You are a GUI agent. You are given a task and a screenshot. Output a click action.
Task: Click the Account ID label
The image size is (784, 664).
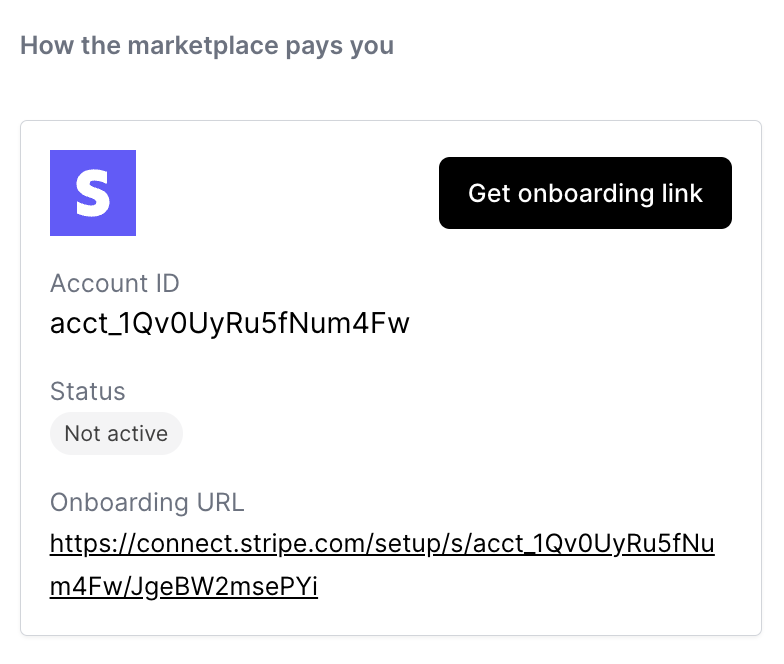(x=115, y=283)
